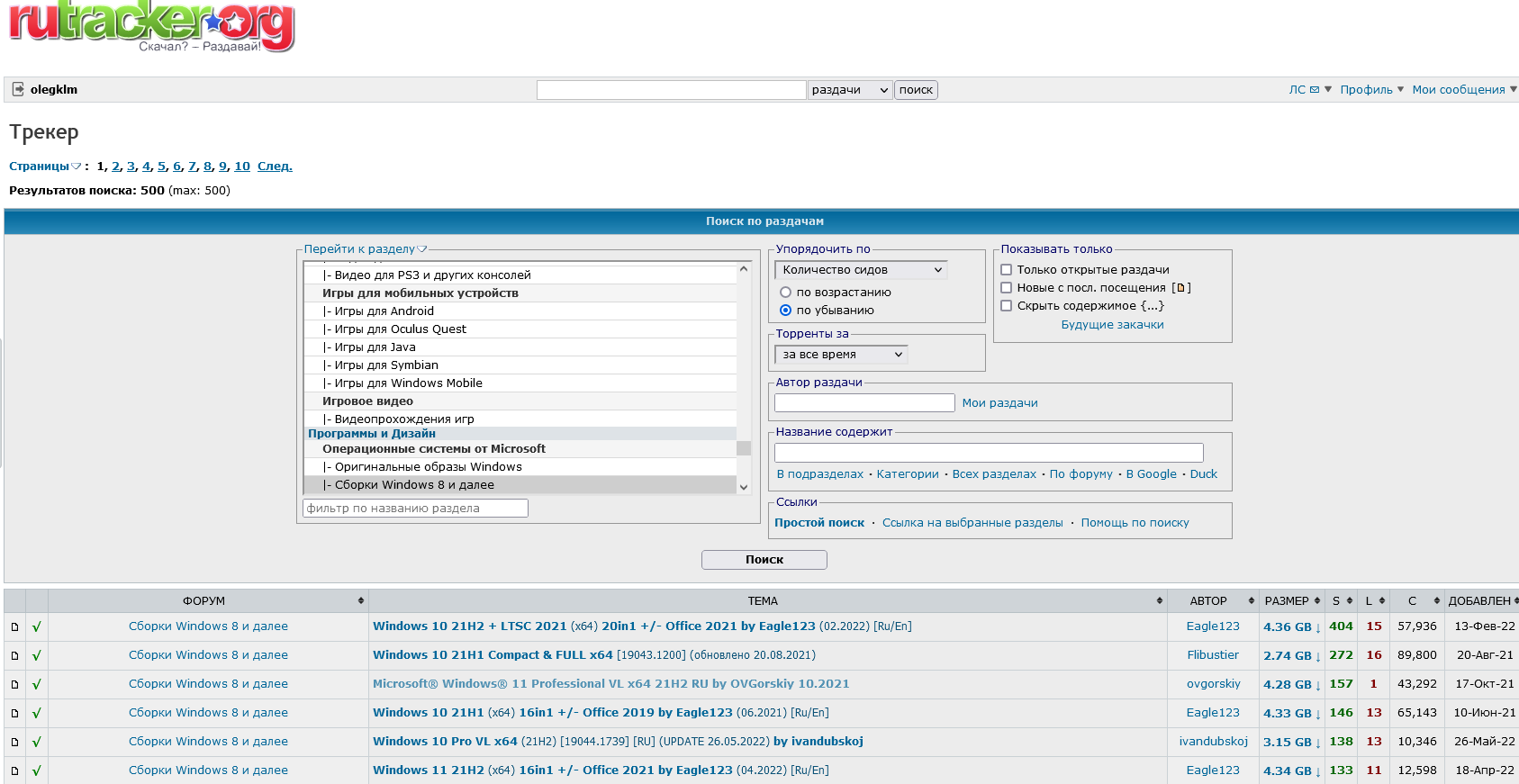The width and height of the screenshot is (1519, 784).
Task: Open the Мои раздачи link
Action: coord(999,403)
